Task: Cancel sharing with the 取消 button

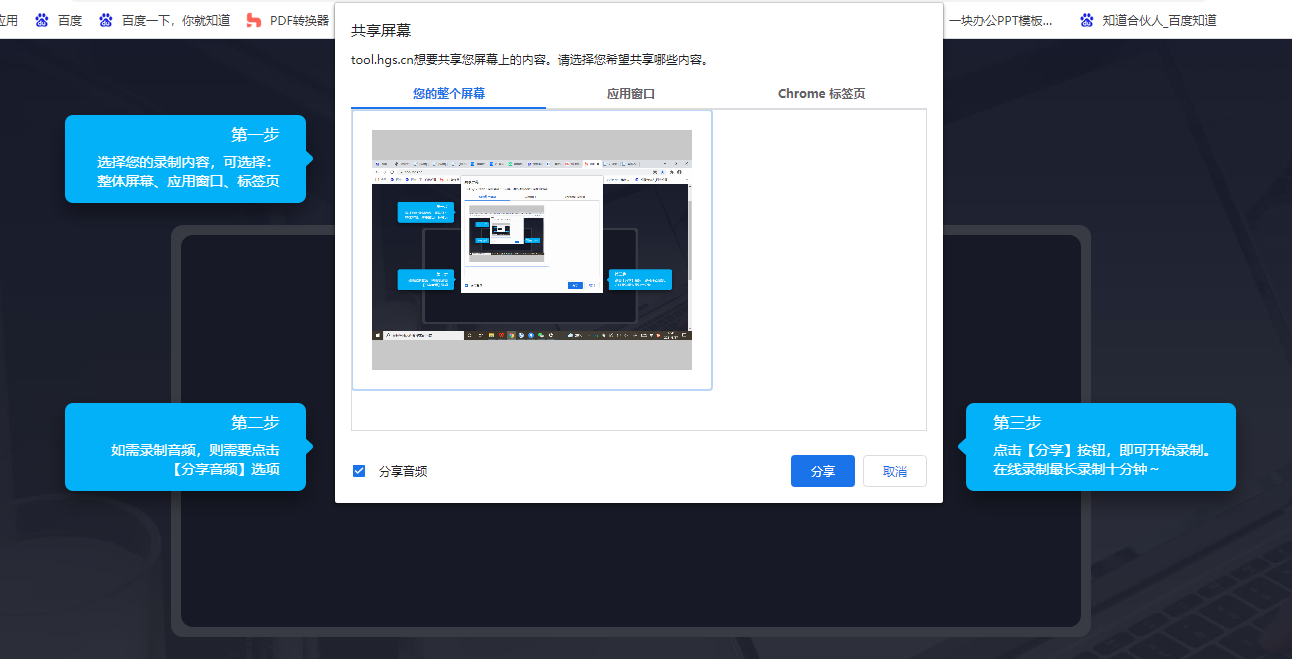Action: (895, 471)
